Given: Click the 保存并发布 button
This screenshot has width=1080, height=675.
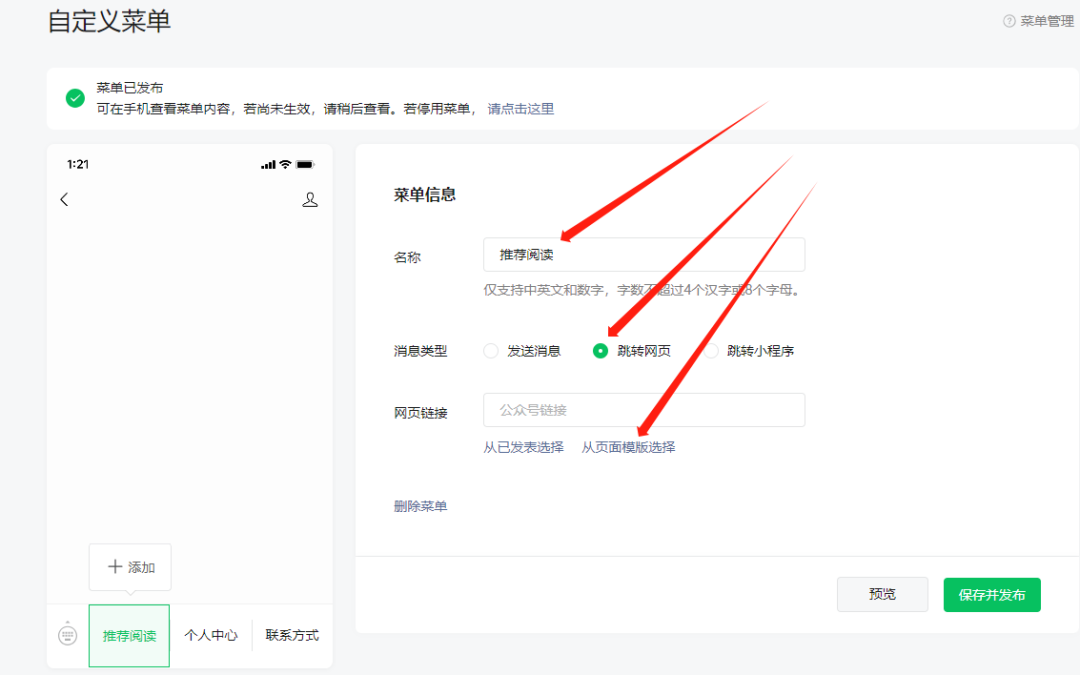Looking at the screenshot, I should pyautogui.click(x=991, y=594).
